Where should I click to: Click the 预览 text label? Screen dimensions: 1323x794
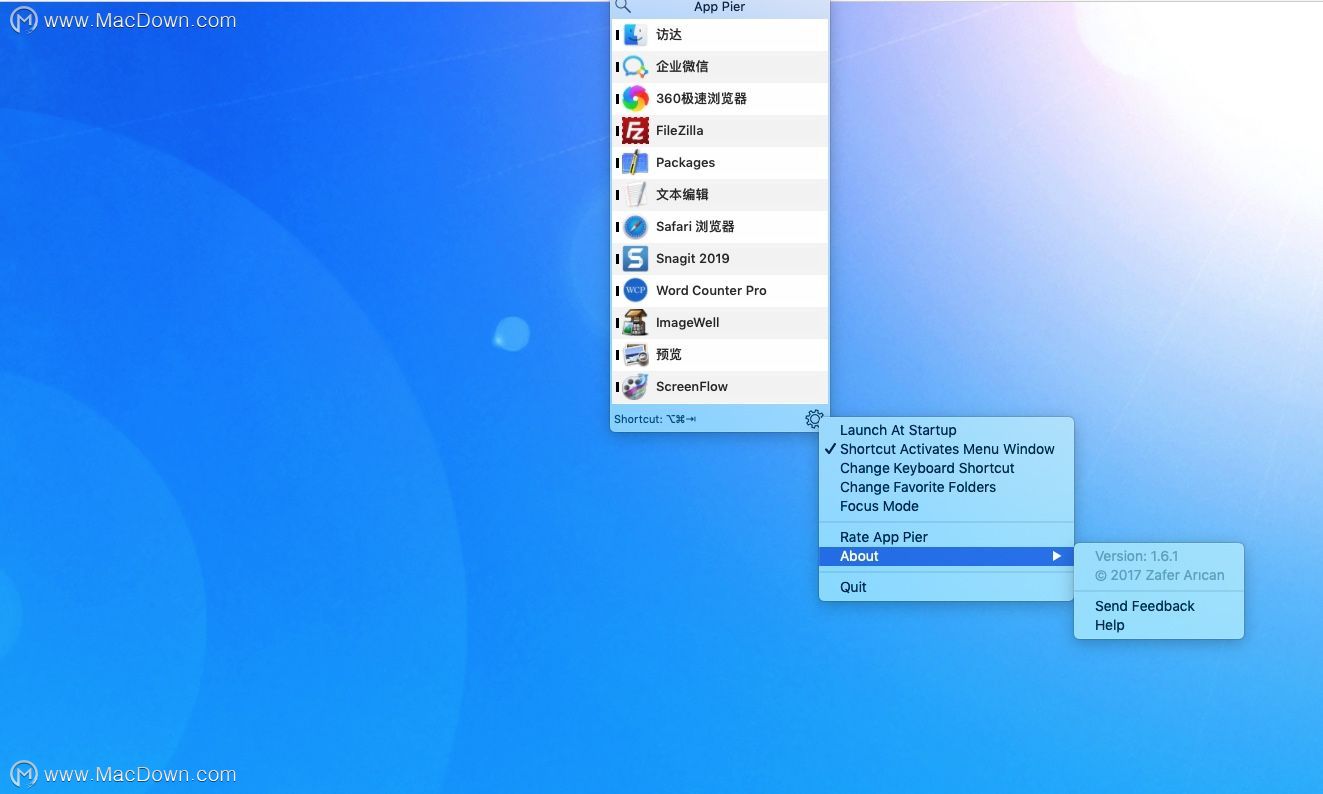[x=669, y=355]
